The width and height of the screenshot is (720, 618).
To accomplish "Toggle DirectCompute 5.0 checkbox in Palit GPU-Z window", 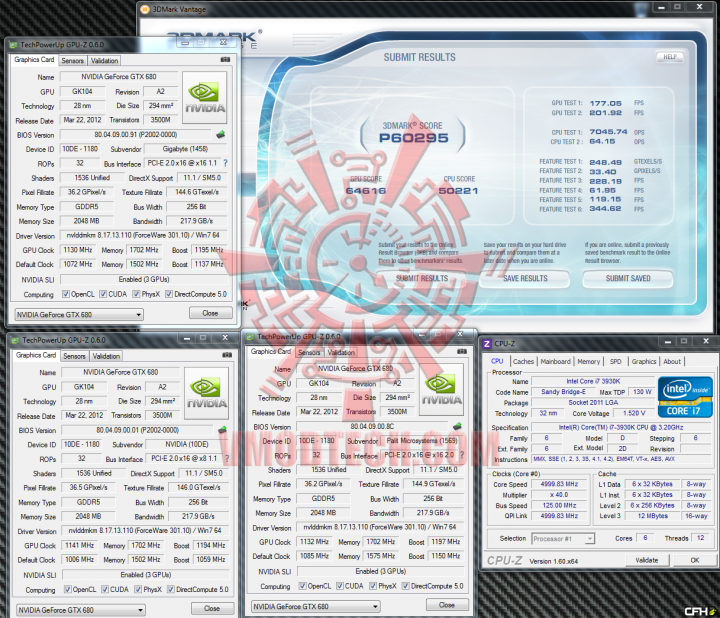I will [x=406, y=586].
